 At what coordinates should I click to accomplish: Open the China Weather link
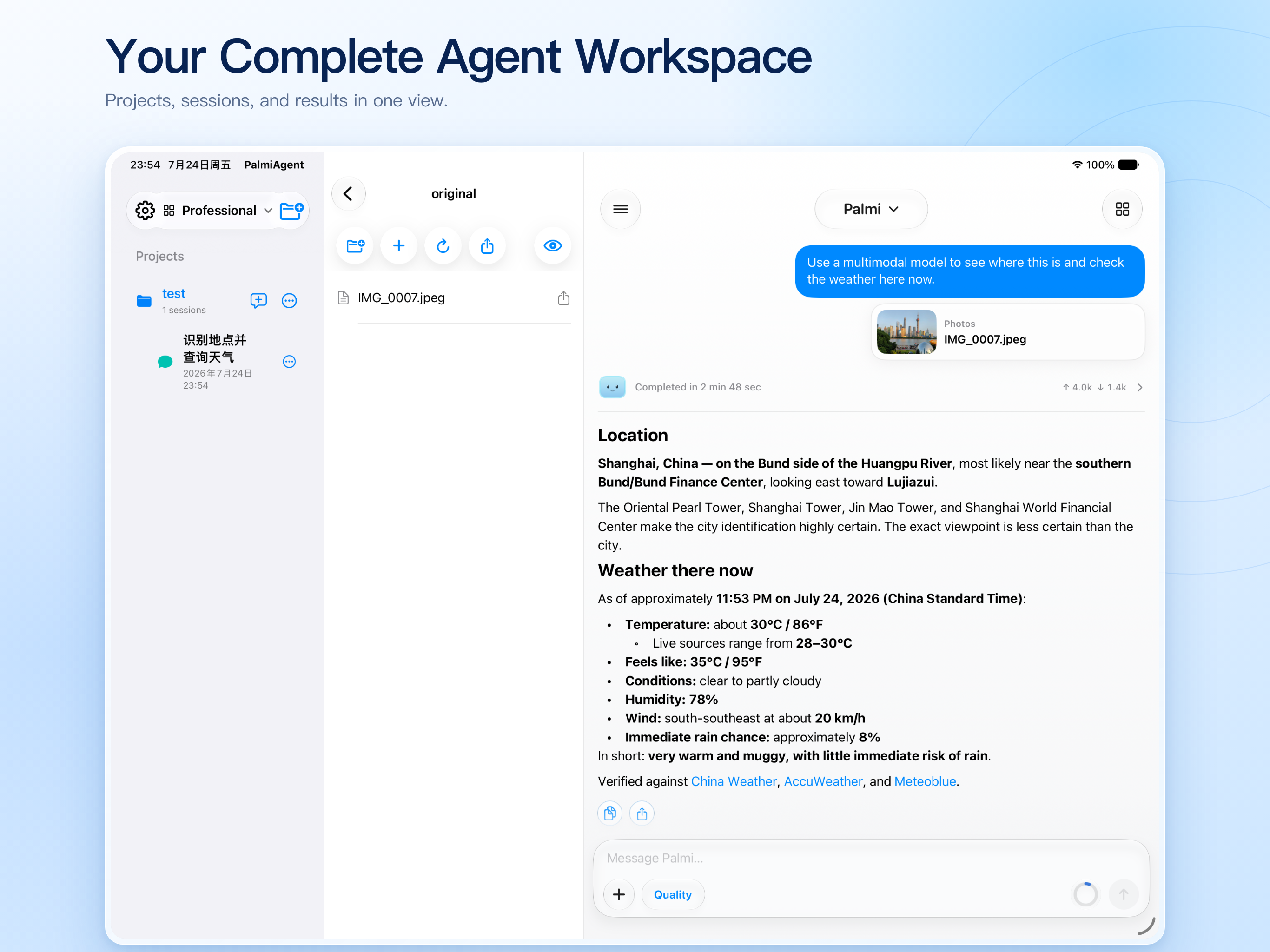733,781
